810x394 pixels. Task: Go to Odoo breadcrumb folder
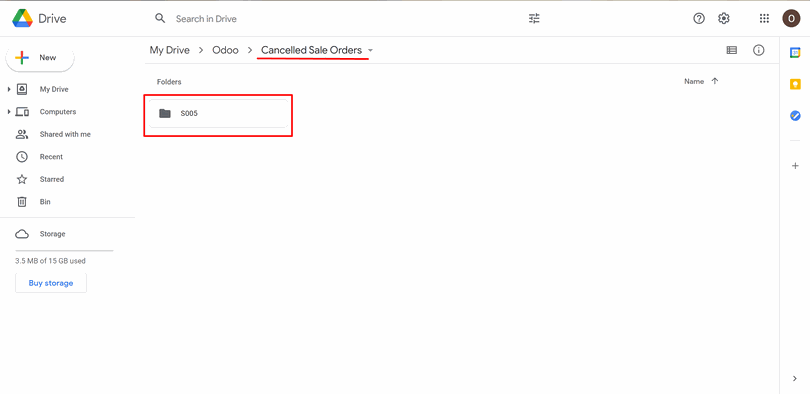tap(225, 50)
